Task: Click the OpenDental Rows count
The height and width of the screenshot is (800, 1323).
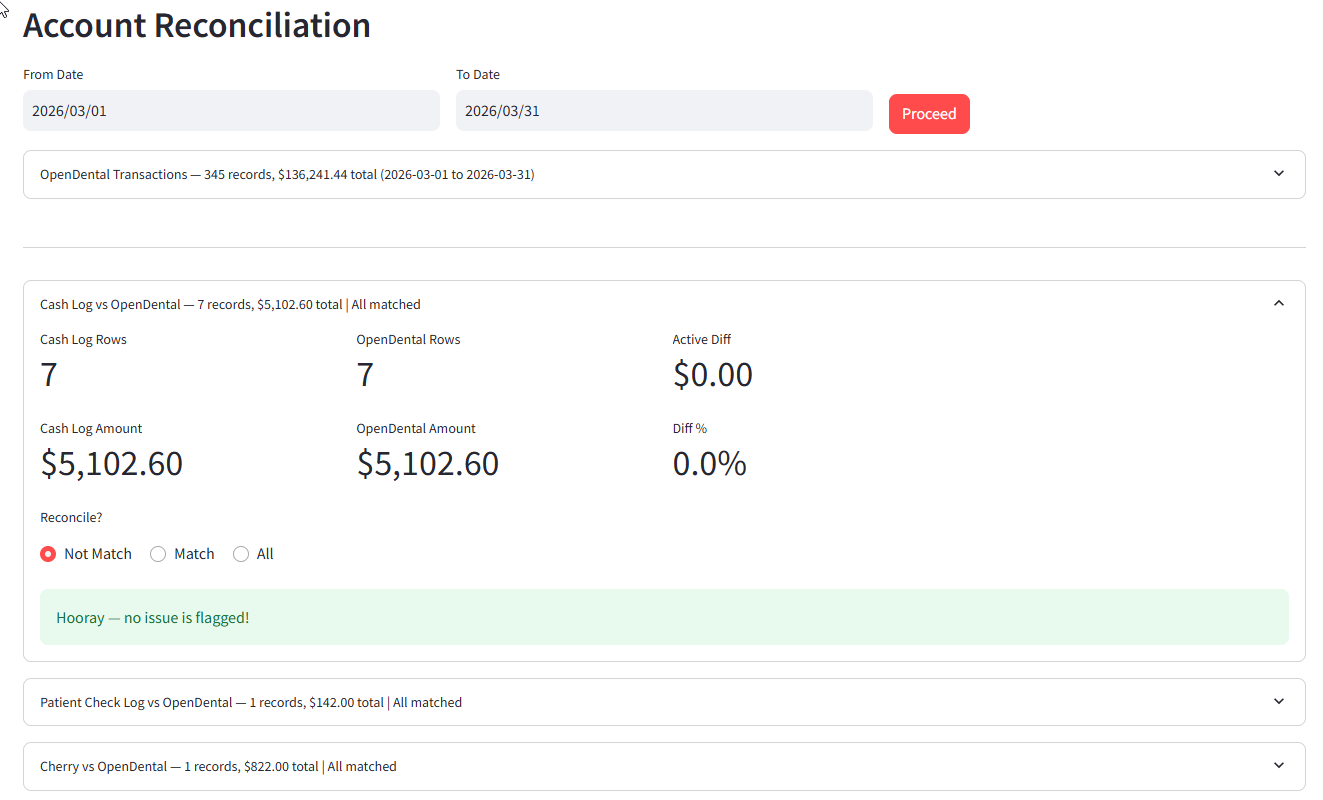Action: 364,374
